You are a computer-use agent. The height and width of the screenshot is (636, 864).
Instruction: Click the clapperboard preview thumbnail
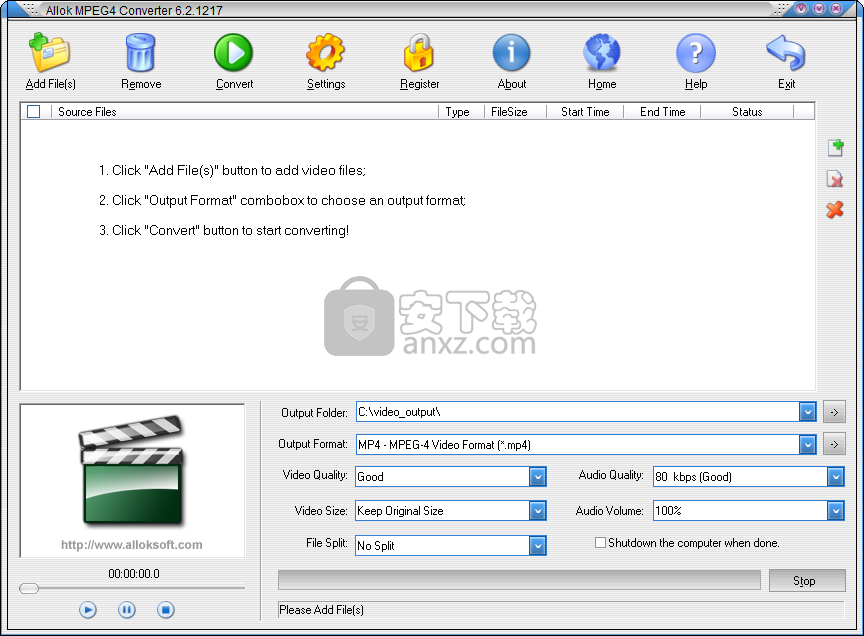tap(132, 469)
